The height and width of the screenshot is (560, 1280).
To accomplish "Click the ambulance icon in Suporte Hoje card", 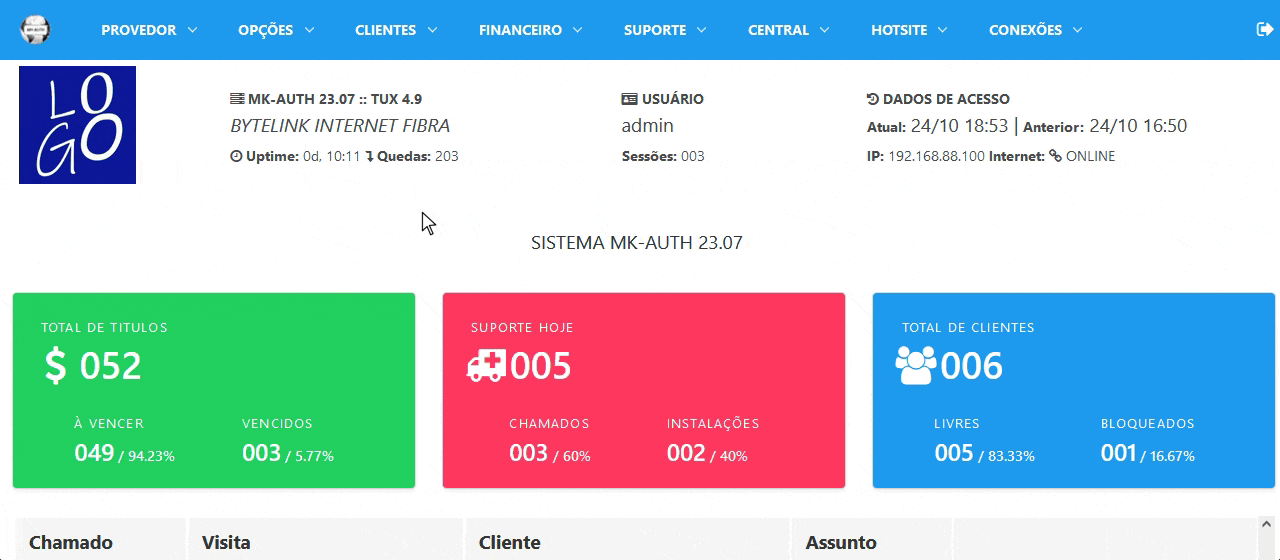I will point(487,366).
